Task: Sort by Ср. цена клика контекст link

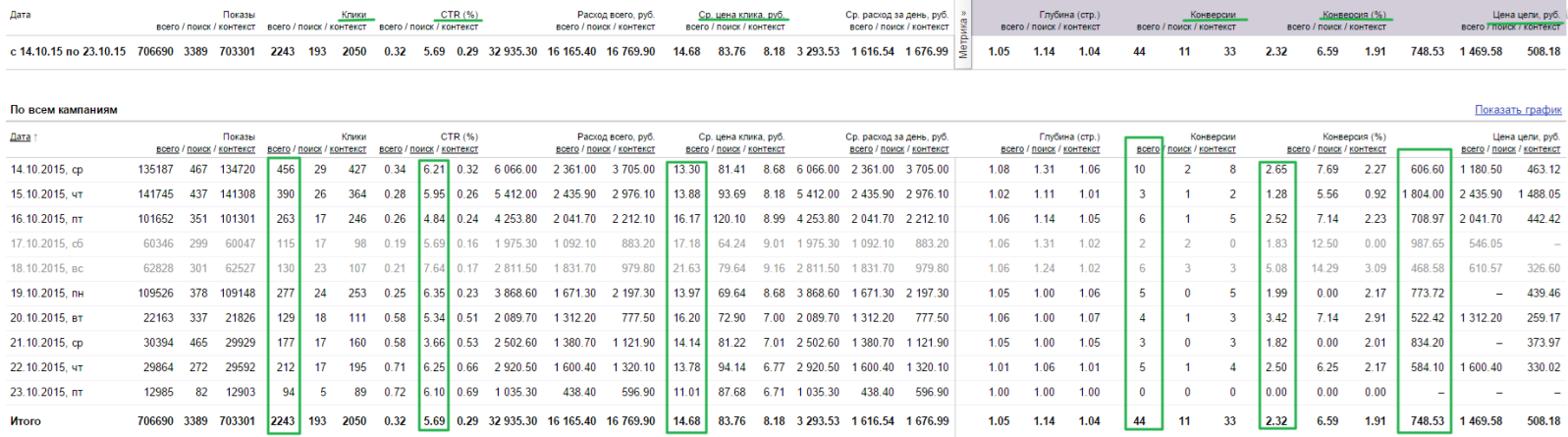Action: pos(766,149)
